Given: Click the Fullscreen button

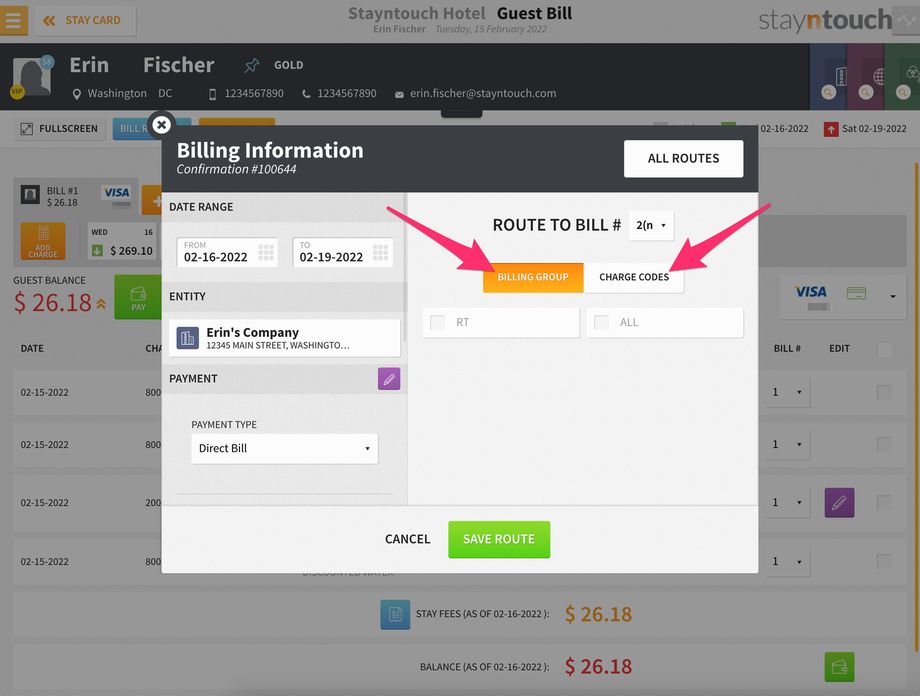Looking at the screenshot, I should pyautogui.click(x=59, y=129).
